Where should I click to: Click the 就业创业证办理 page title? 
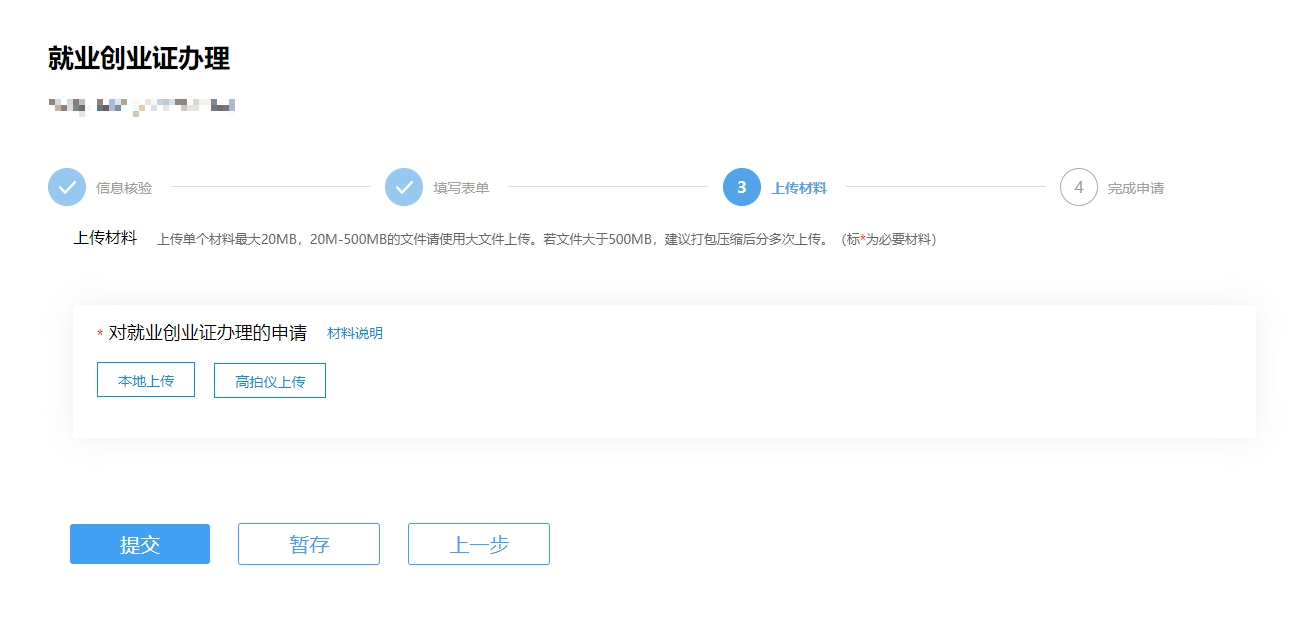point(139,59)
